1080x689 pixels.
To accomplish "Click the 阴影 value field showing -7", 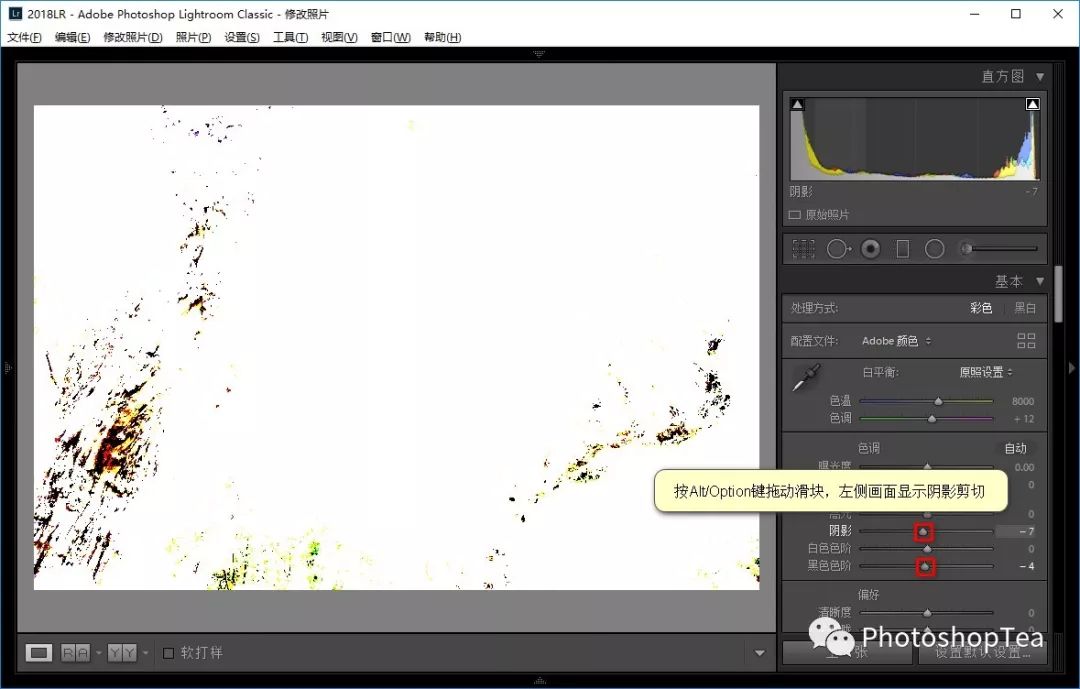I will [x=1017, y=531].
